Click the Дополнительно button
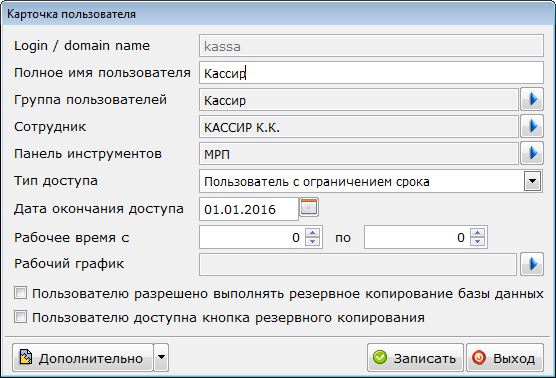Screen dimensions: 556x378 [83, 357]
